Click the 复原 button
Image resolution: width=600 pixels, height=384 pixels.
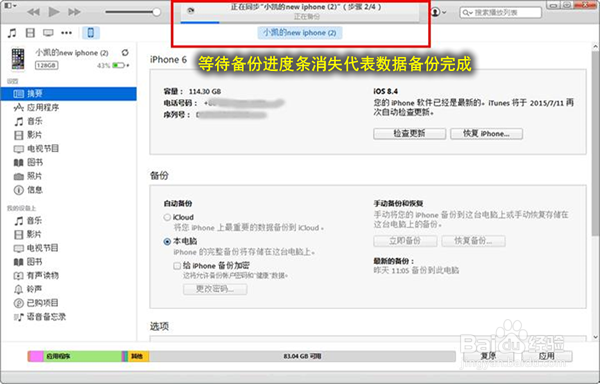488,356
